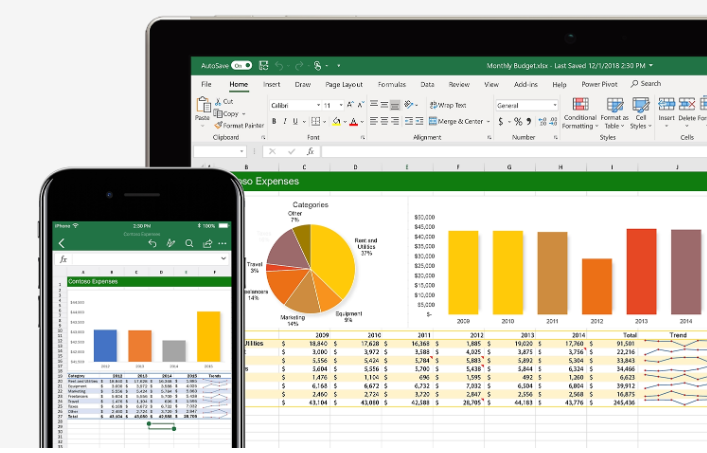Click the Wrap Text button
707x453 pixels.
coord(448,105)
